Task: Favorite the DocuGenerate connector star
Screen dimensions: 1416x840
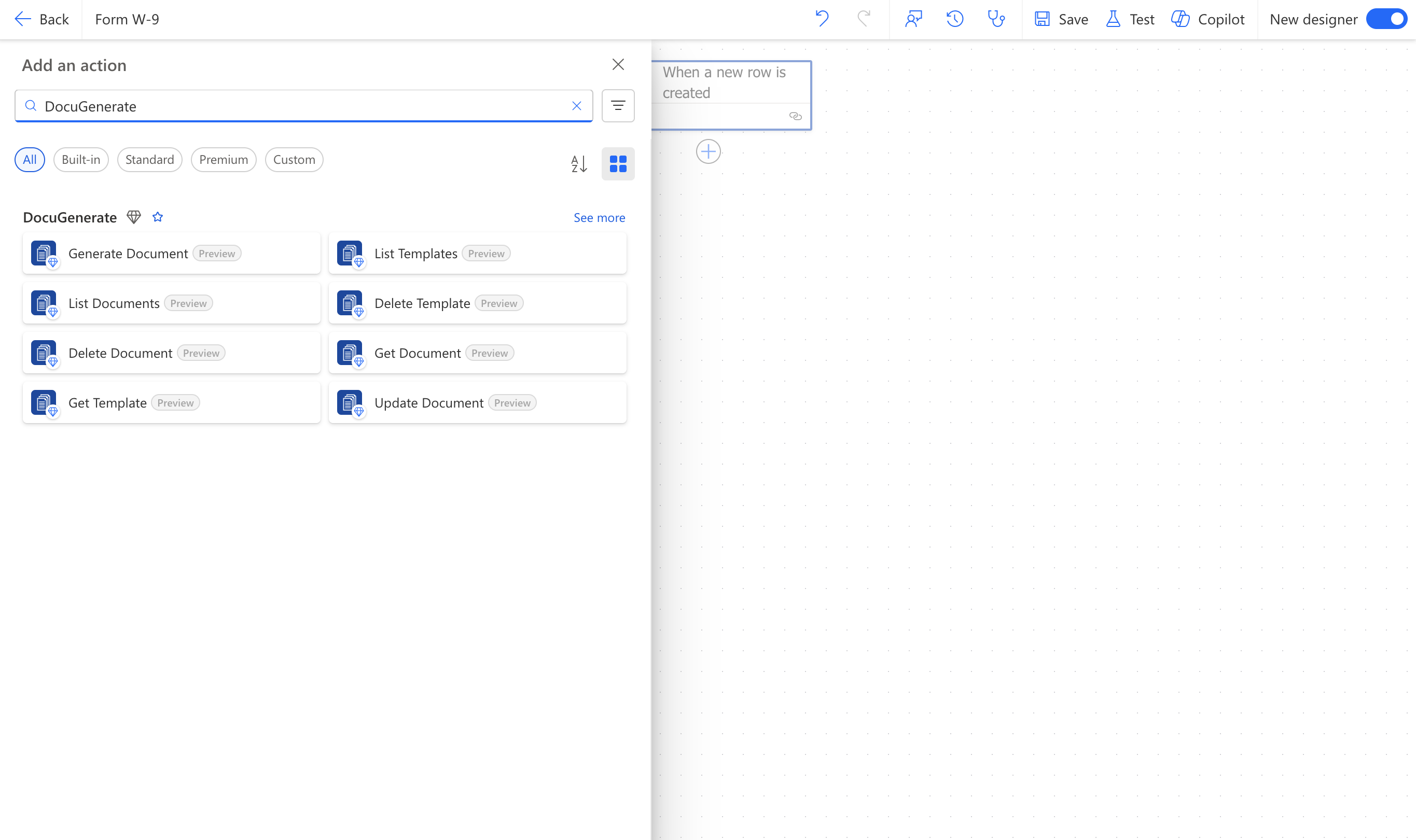Action: (x=157, y=217)
